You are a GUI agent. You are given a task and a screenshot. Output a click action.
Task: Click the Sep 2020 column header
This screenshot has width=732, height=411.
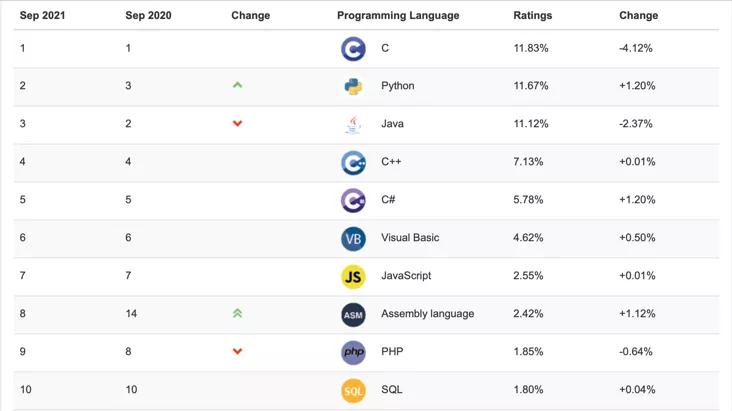click(148, 16)
